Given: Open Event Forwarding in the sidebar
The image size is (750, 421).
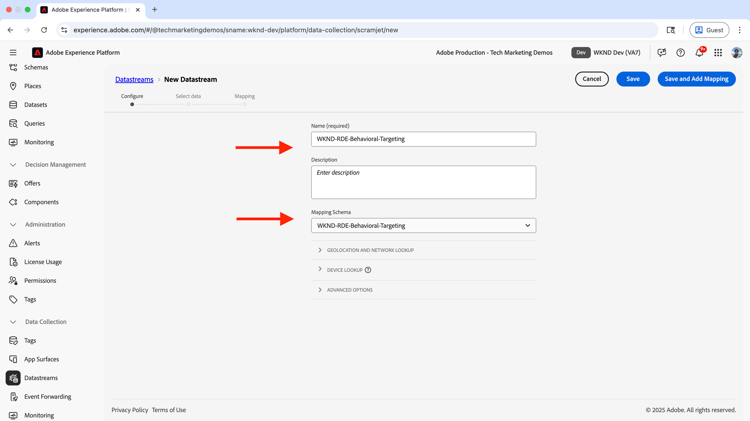Looking at the screenshot, I should [47, 397].
